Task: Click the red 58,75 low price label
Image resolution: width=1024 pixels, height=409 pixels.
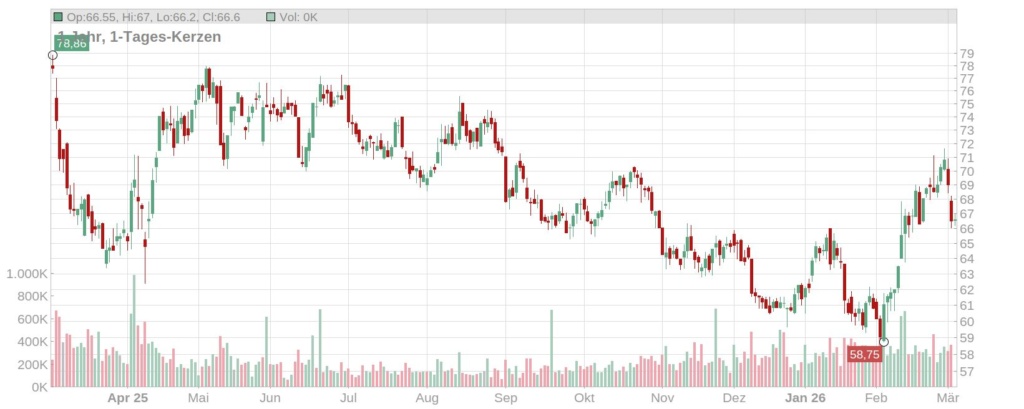Action: pyautogui.click(x=864, y=354)
